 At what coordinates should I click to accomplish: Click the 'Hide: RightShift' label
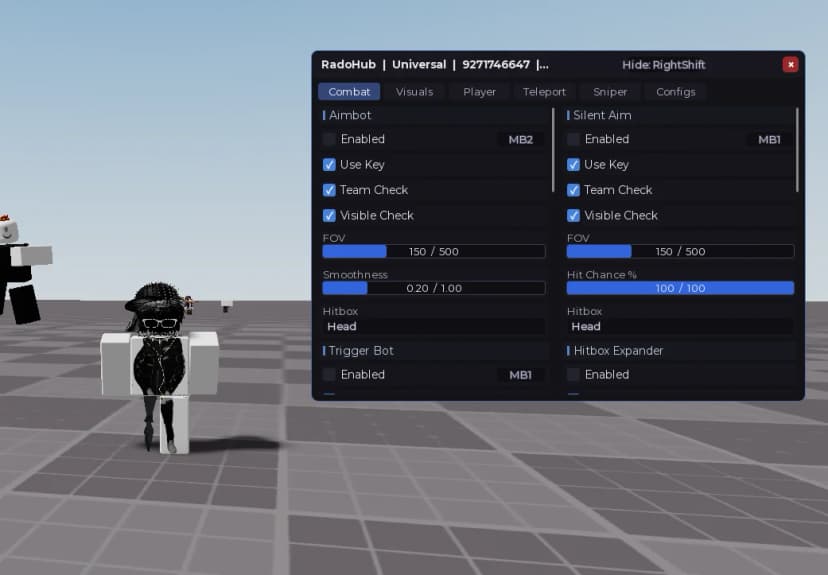coord(663,65)
